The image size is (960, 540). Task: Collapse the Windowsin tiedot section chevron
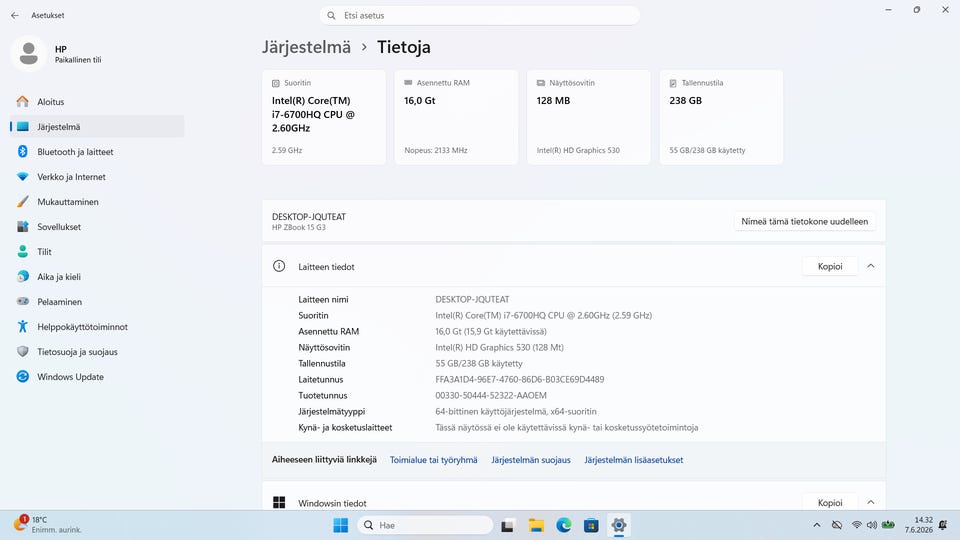tap(871, 502)
